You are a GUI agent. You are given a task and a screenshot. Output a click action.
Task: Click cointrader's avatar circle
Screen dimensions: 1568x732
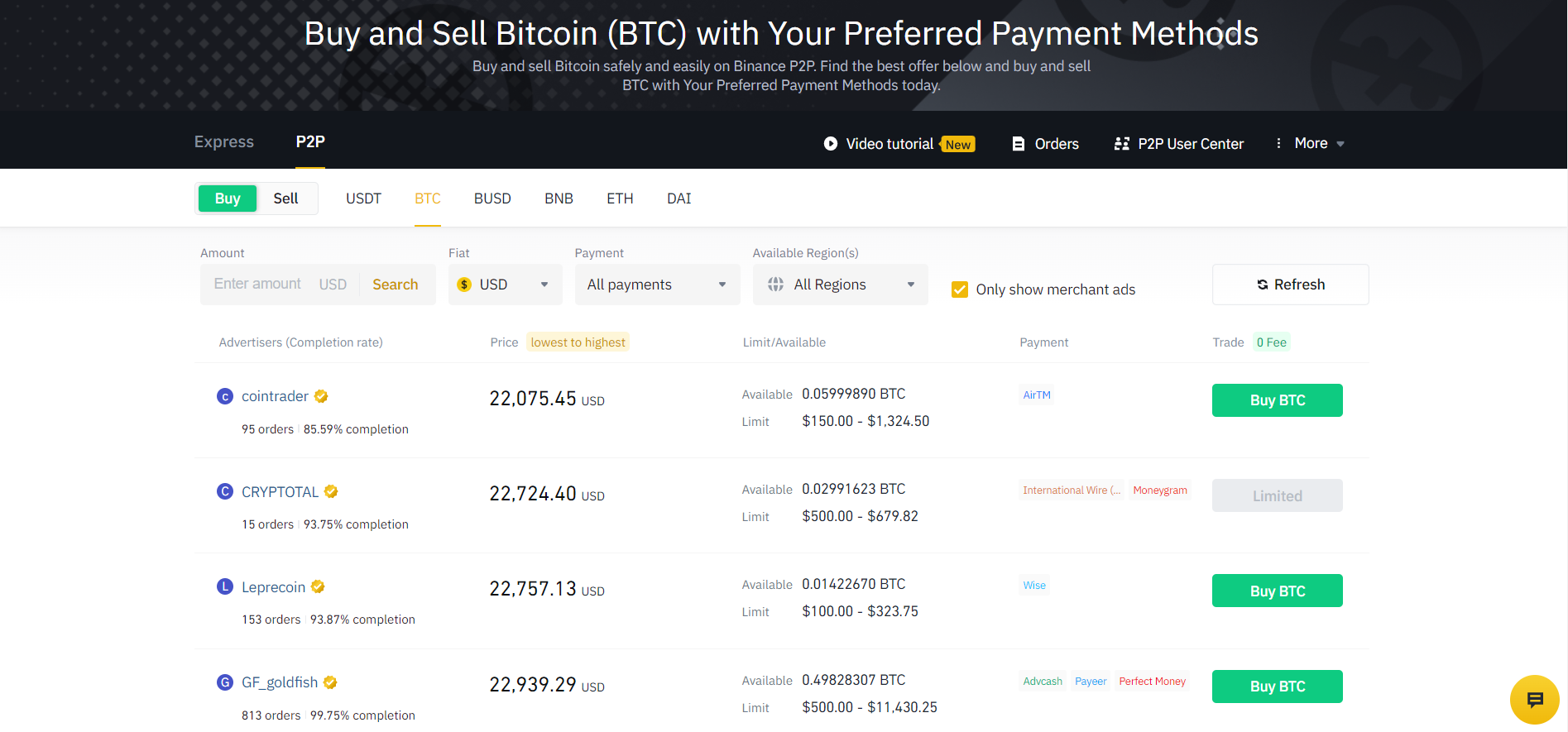tap(225, 396)
